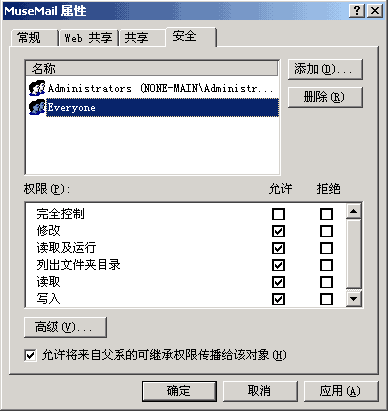Toggle Allow checkbox for 写入
This screenshot has width=388, height=413.
tap(278, 299)
